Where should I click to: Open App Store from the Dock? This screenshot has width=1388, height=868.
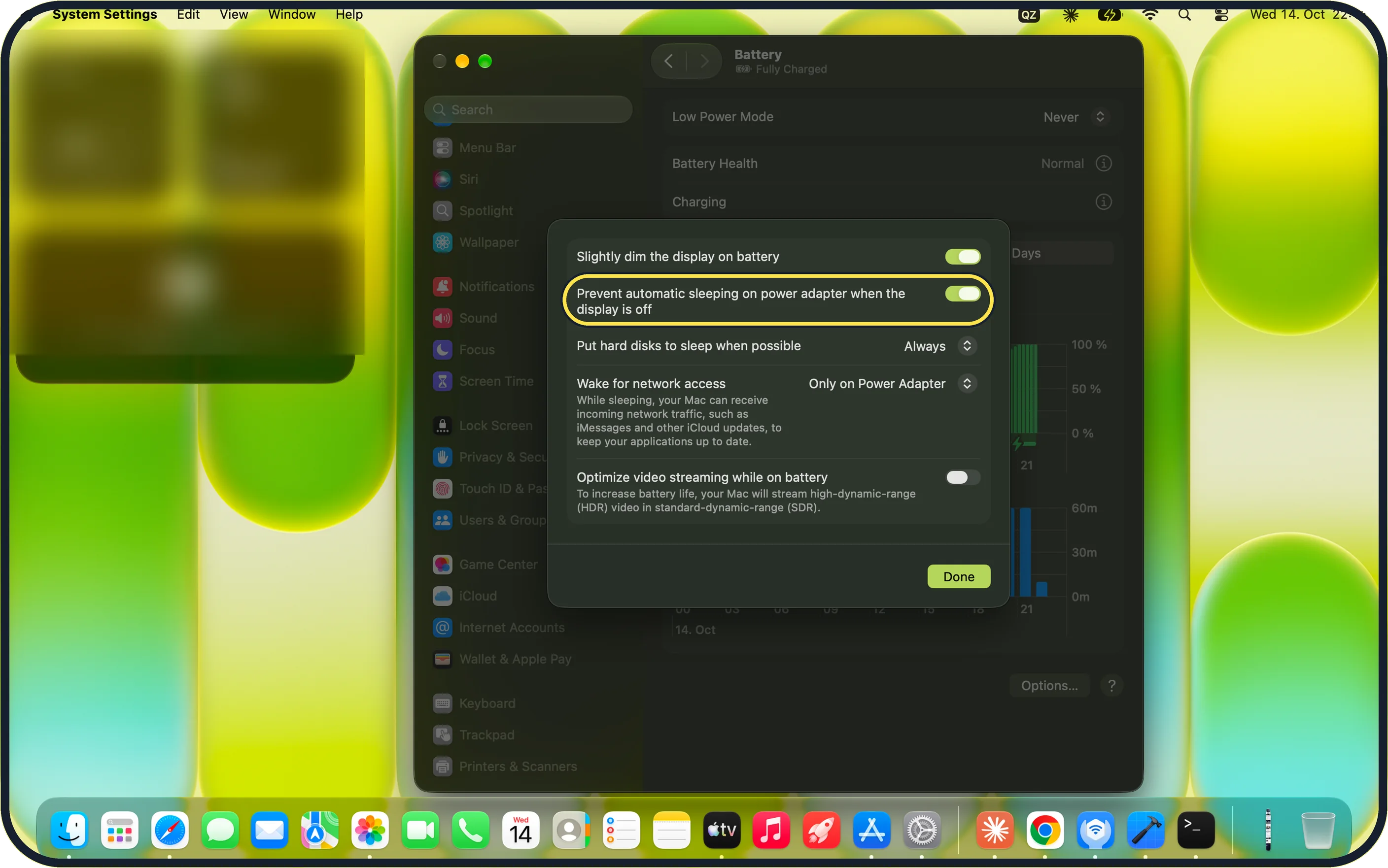coord(872,830)
